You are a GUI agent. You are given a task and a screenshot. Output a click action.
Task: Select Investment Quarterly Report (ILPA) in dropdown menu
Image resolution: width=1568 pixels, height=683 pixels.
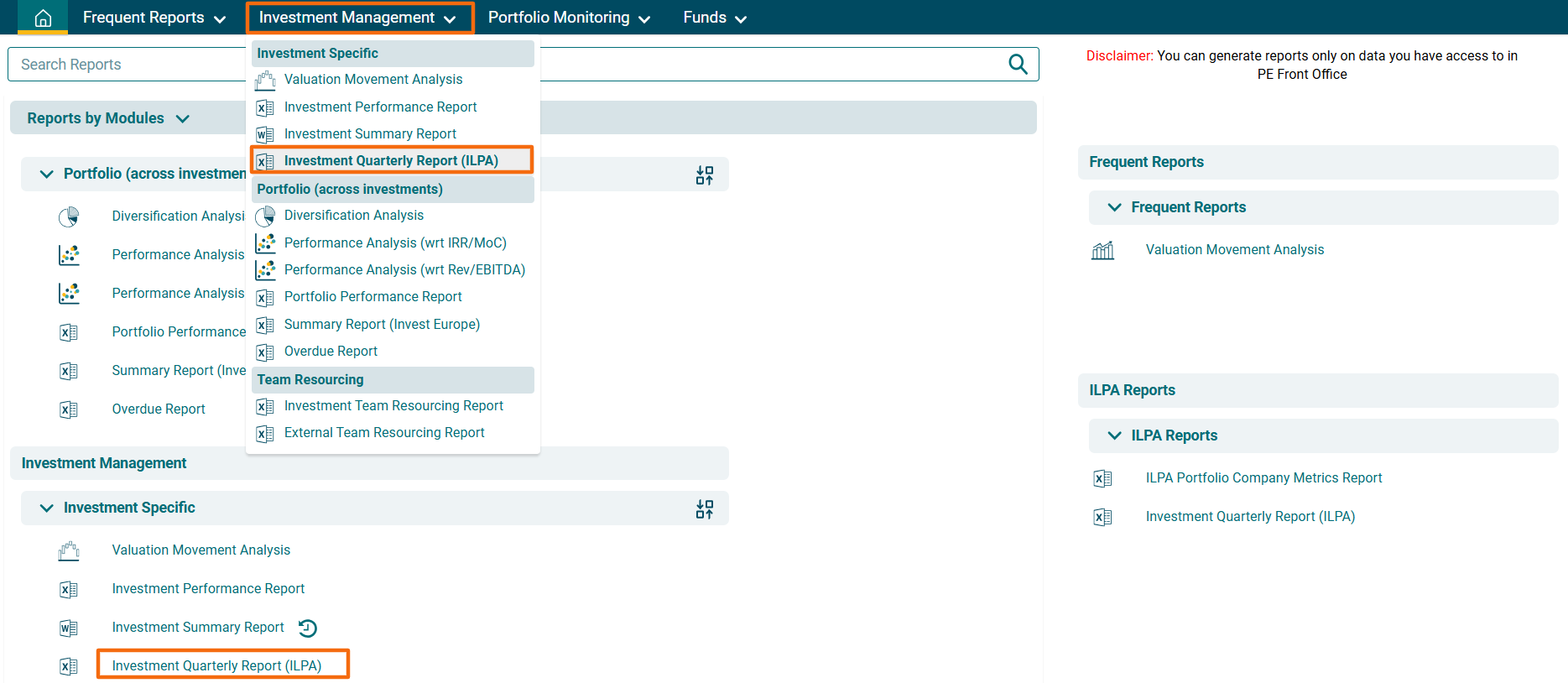(x=391, y=160)
